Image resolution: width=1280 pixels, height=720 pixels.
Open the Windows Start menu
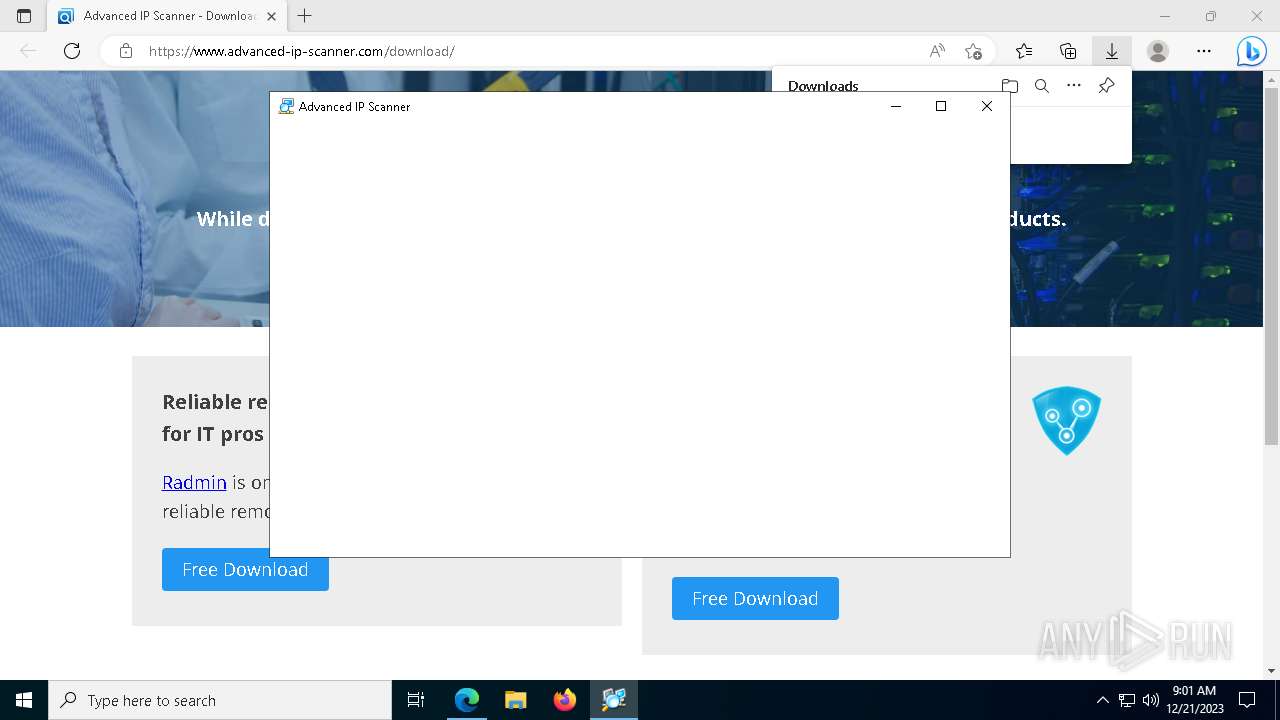tap(24, 700)
